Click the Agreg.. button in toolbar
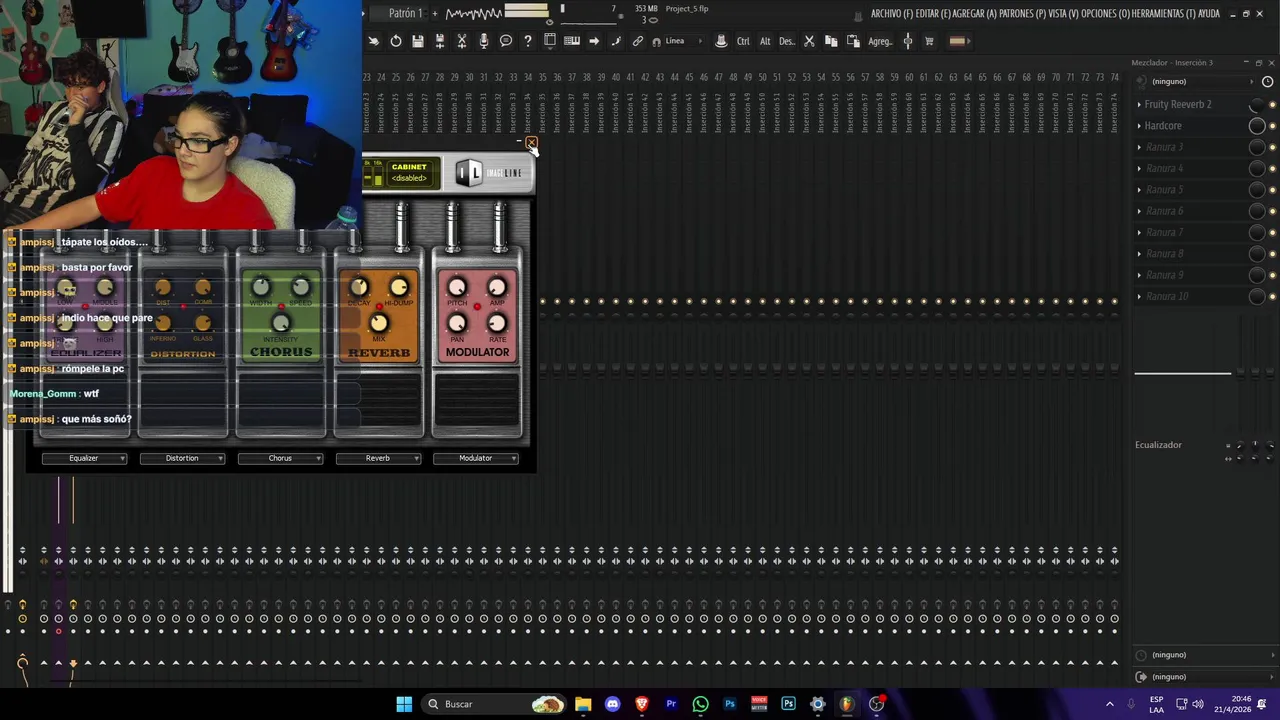The image size is (1280, 720). click(880, 41)
